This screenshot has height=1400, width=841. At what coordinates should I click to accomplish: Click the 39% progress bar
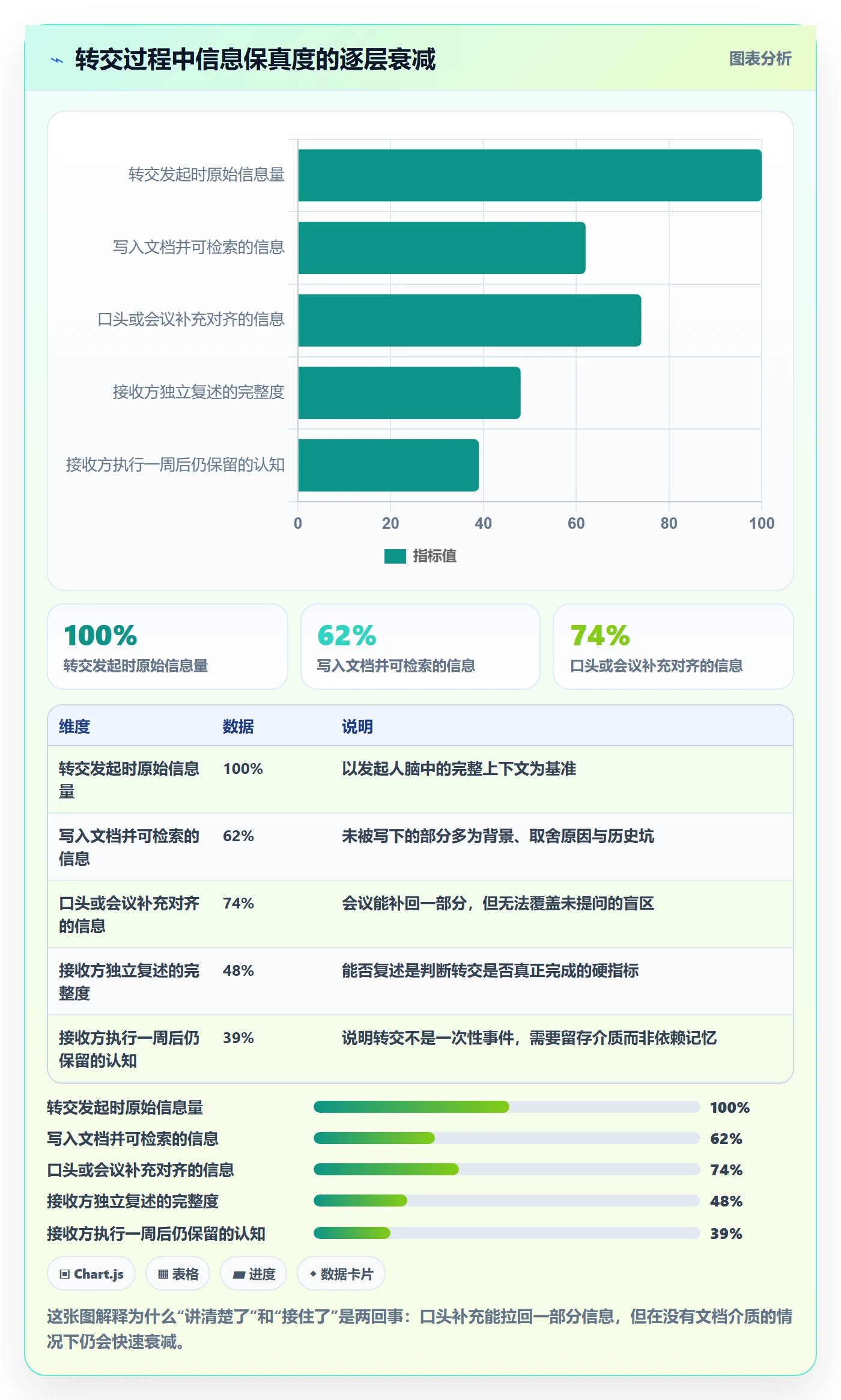[507, 1233]
